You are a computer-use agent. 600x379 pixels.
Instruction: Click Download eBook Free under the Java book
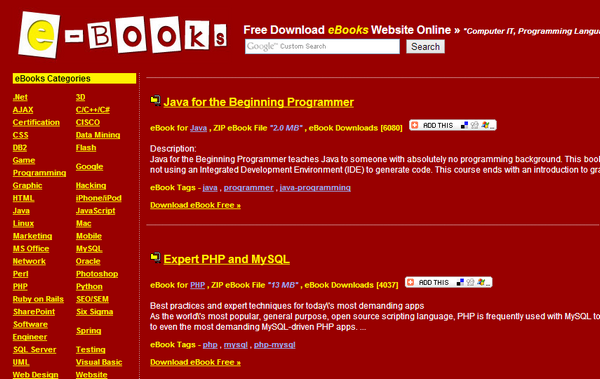[195, 205]
